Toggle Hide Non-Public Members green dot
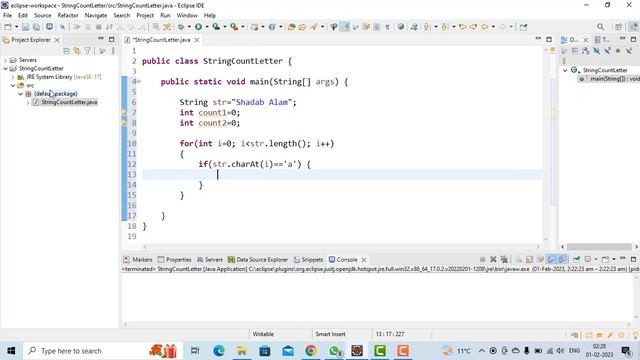This screenshot has height=360, width=640. (618, 51)
